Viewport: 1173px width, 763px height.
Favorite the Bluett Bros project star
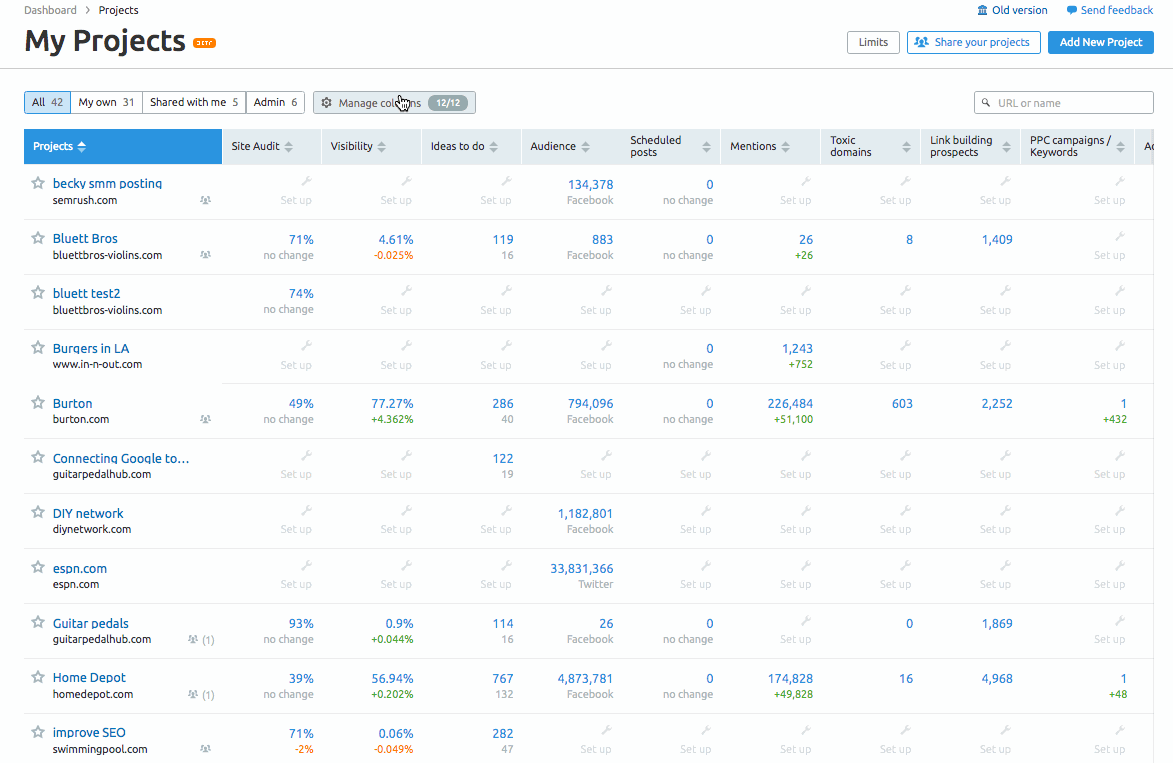(37, 239)
